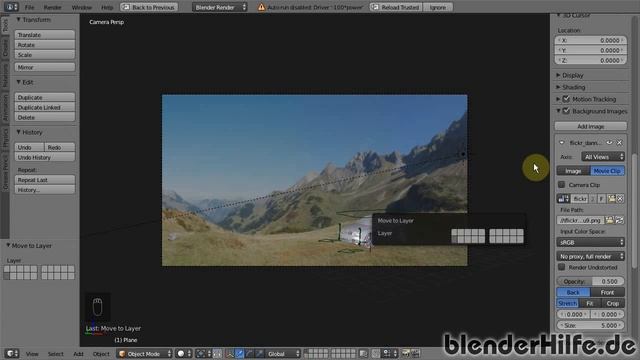Collapse the Move to Layer operator panel

[29, 246]
